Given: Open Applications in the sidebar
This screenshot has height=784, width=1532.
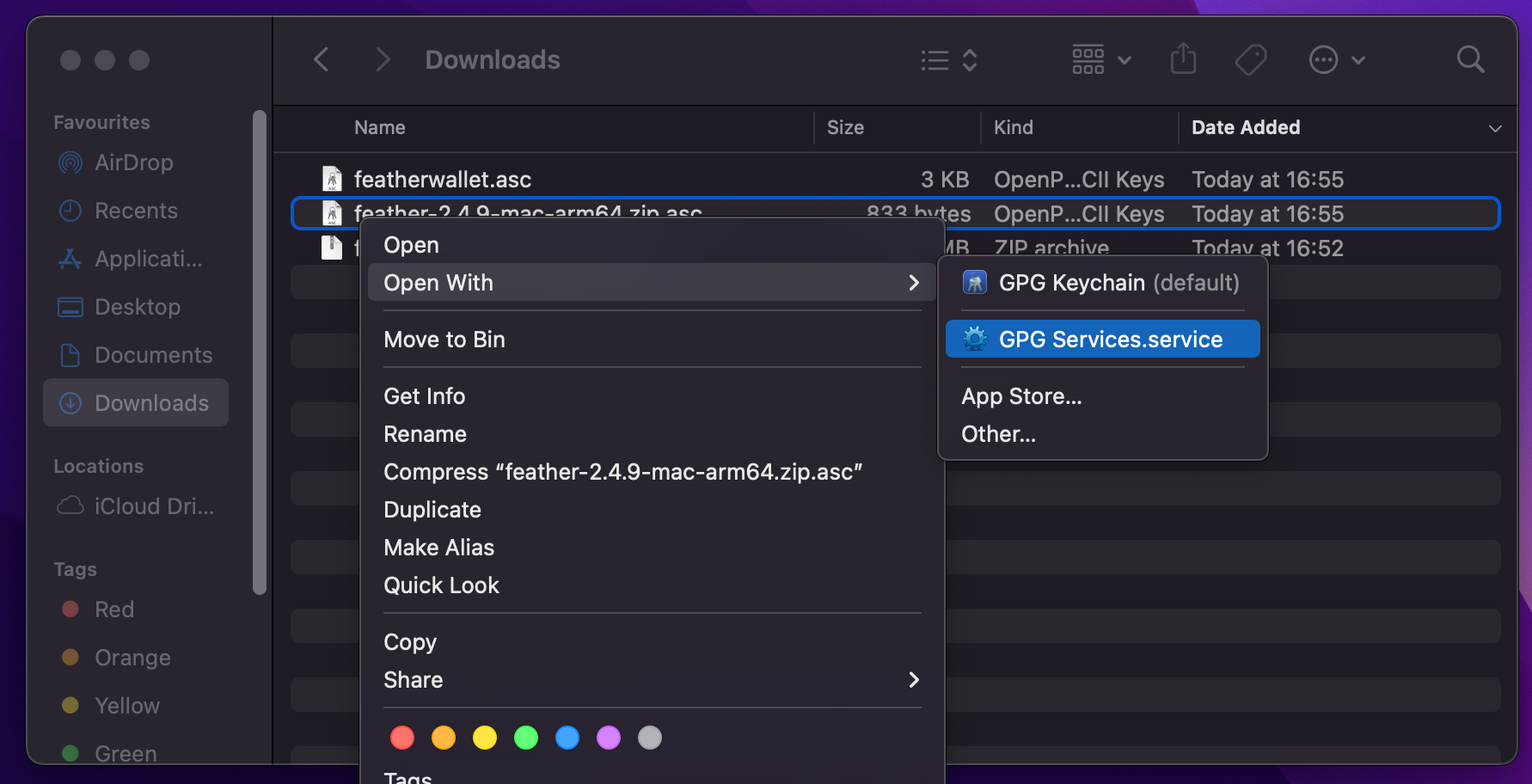Looking at the screenshot, I should (x=135, y=259).
